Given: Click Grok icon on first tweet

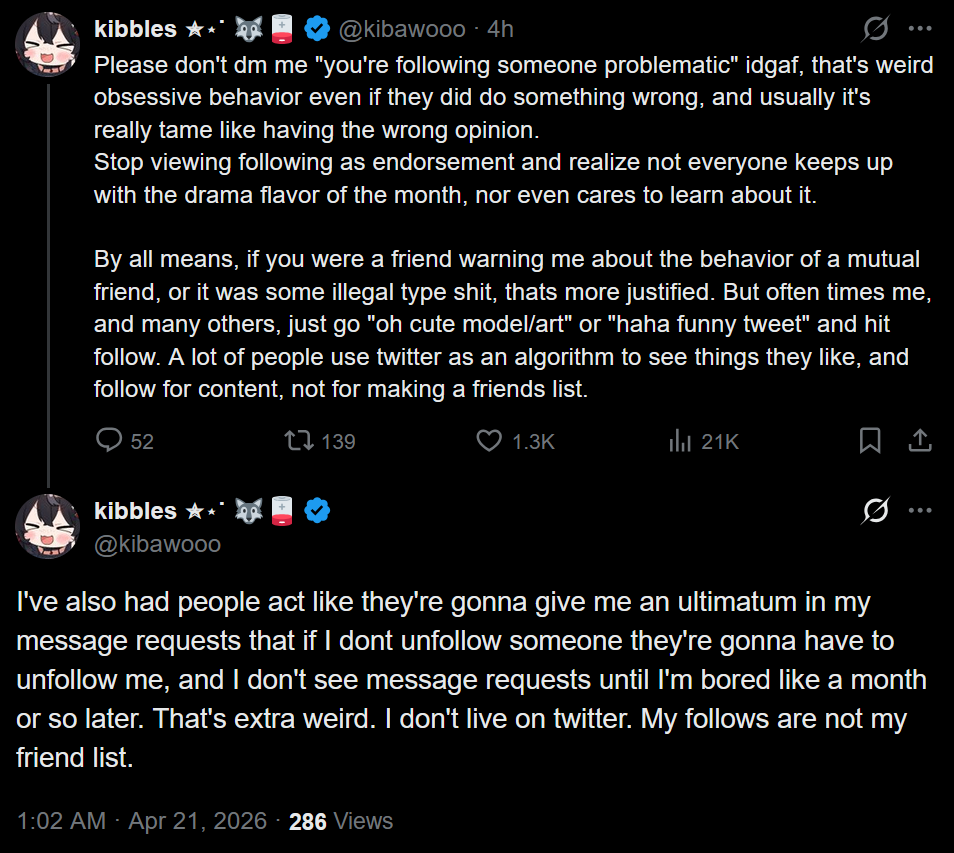Looking at the screenshot, I should (875, 29).
